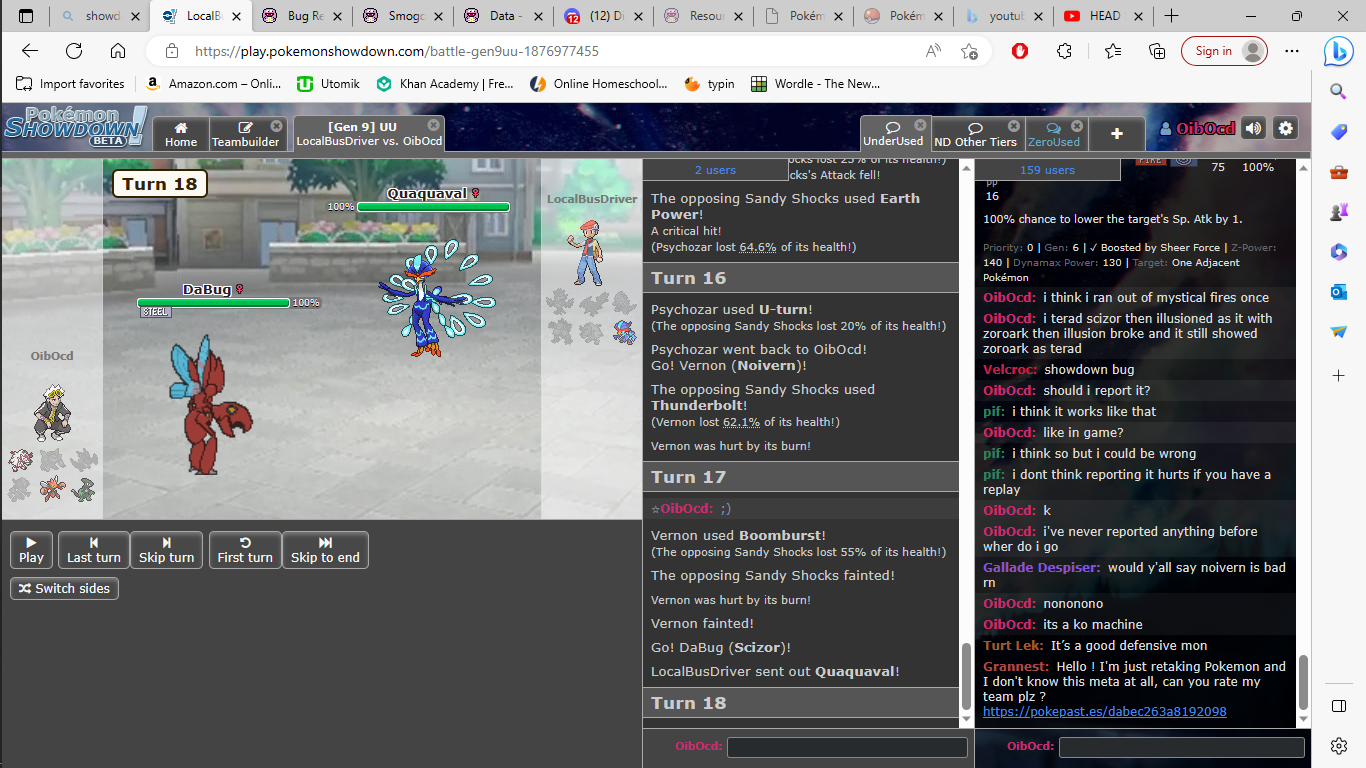This screenshot has height=768, width=1366.
Task: Close the Teambuilder tab
Action: click(x=276, y=126)
